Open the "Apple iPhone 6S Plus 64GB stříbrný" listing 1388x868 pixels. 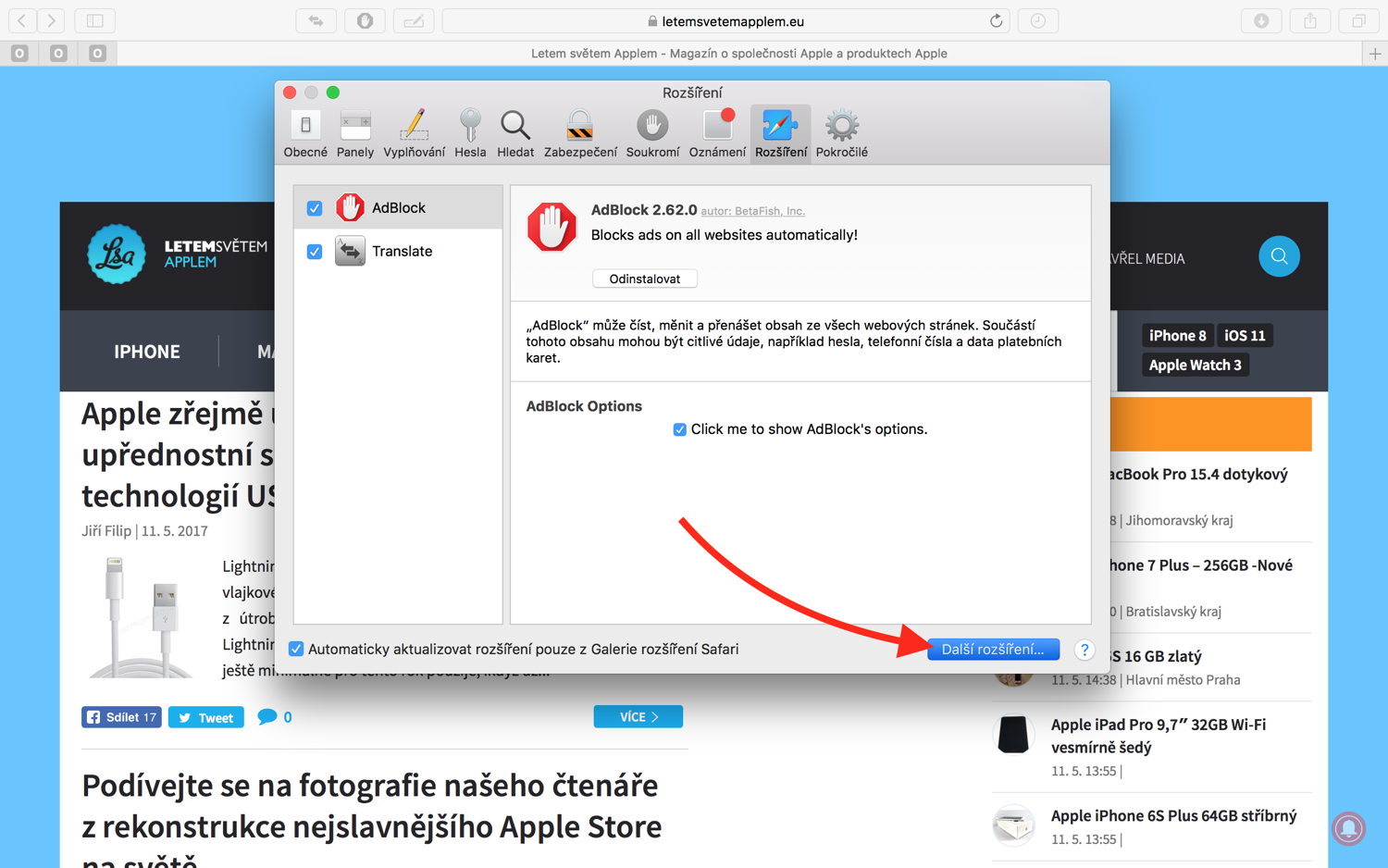(x=1173, y=816)
